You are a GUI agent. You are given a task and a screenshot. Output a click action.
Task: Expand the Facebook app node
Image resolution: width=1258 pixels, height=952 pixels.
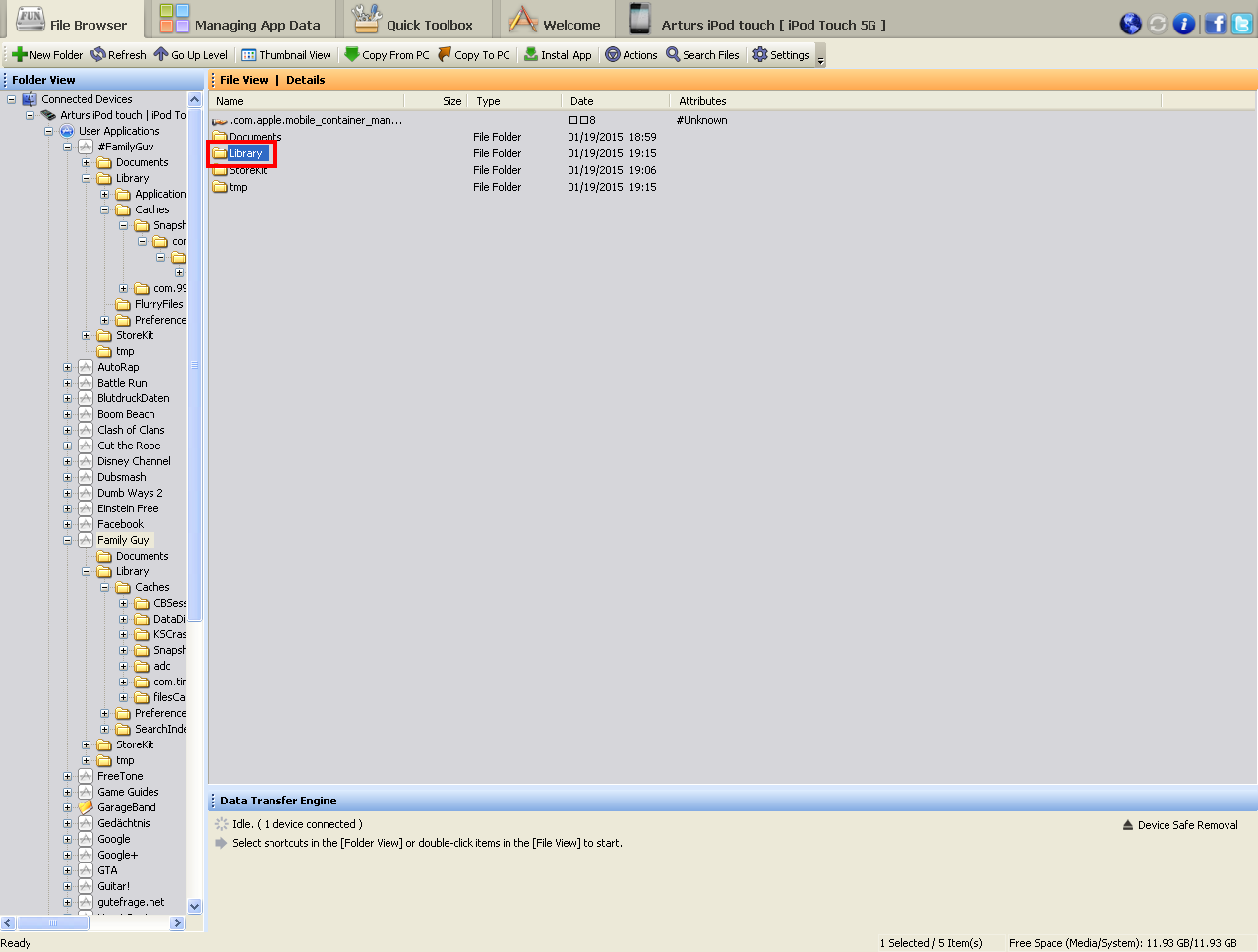(67, 524)
